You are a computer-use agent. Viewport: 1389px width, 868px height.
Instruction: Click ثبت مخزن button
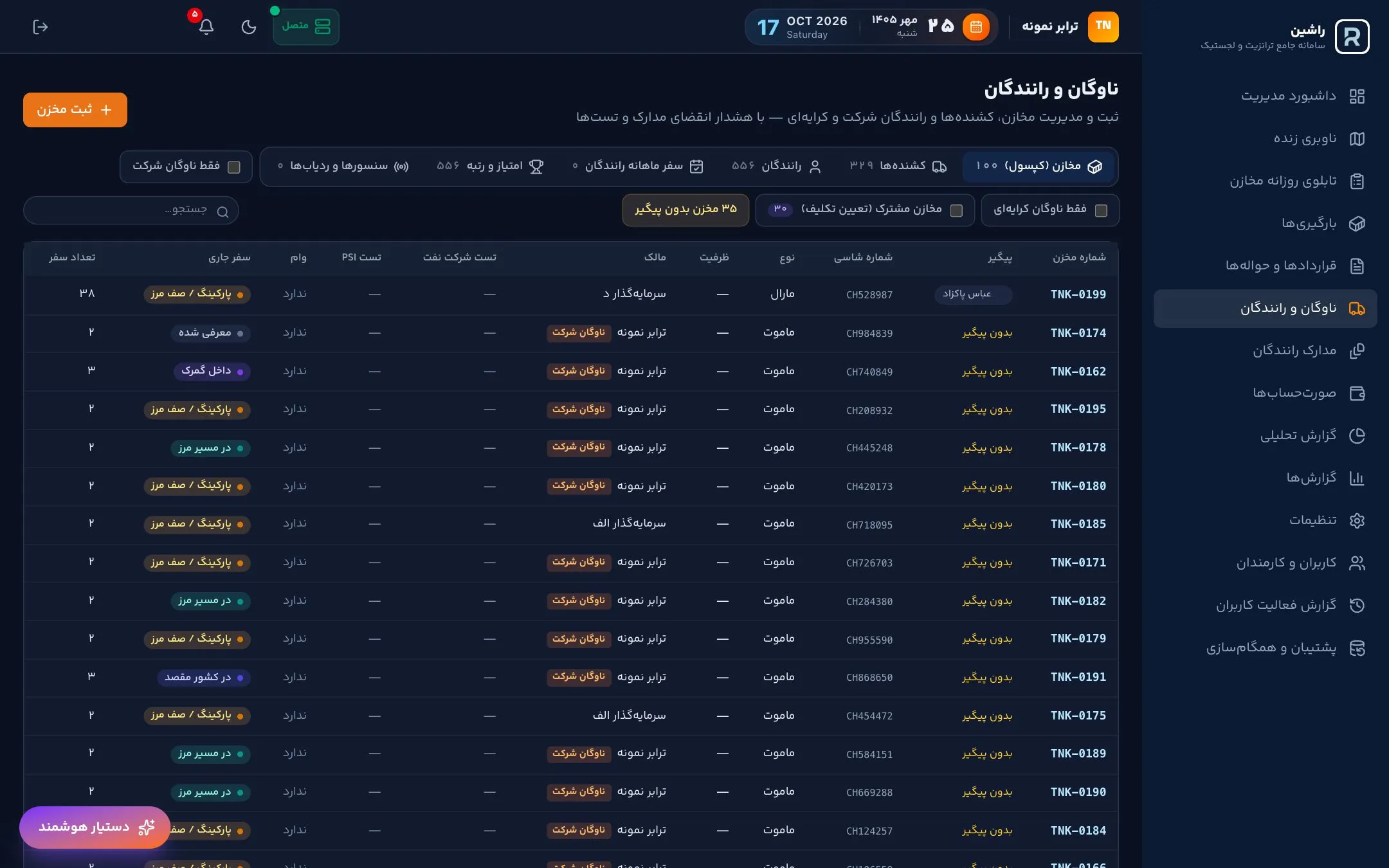coord(75,110)
